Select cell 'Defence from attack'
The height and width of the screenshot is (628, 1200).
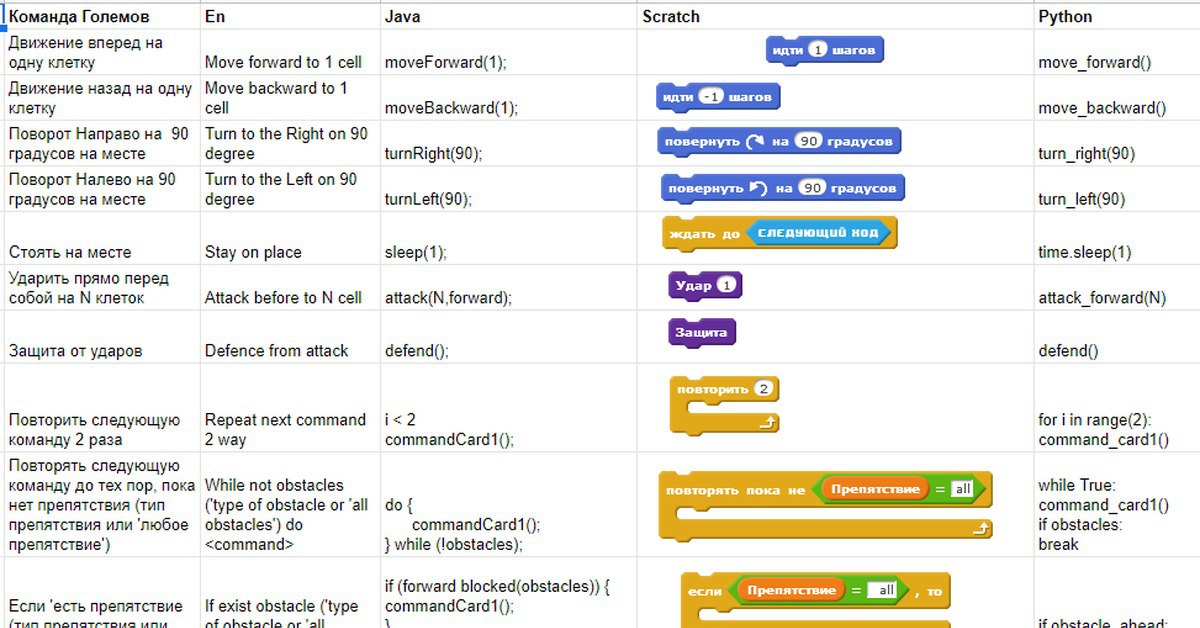(290, 337)
